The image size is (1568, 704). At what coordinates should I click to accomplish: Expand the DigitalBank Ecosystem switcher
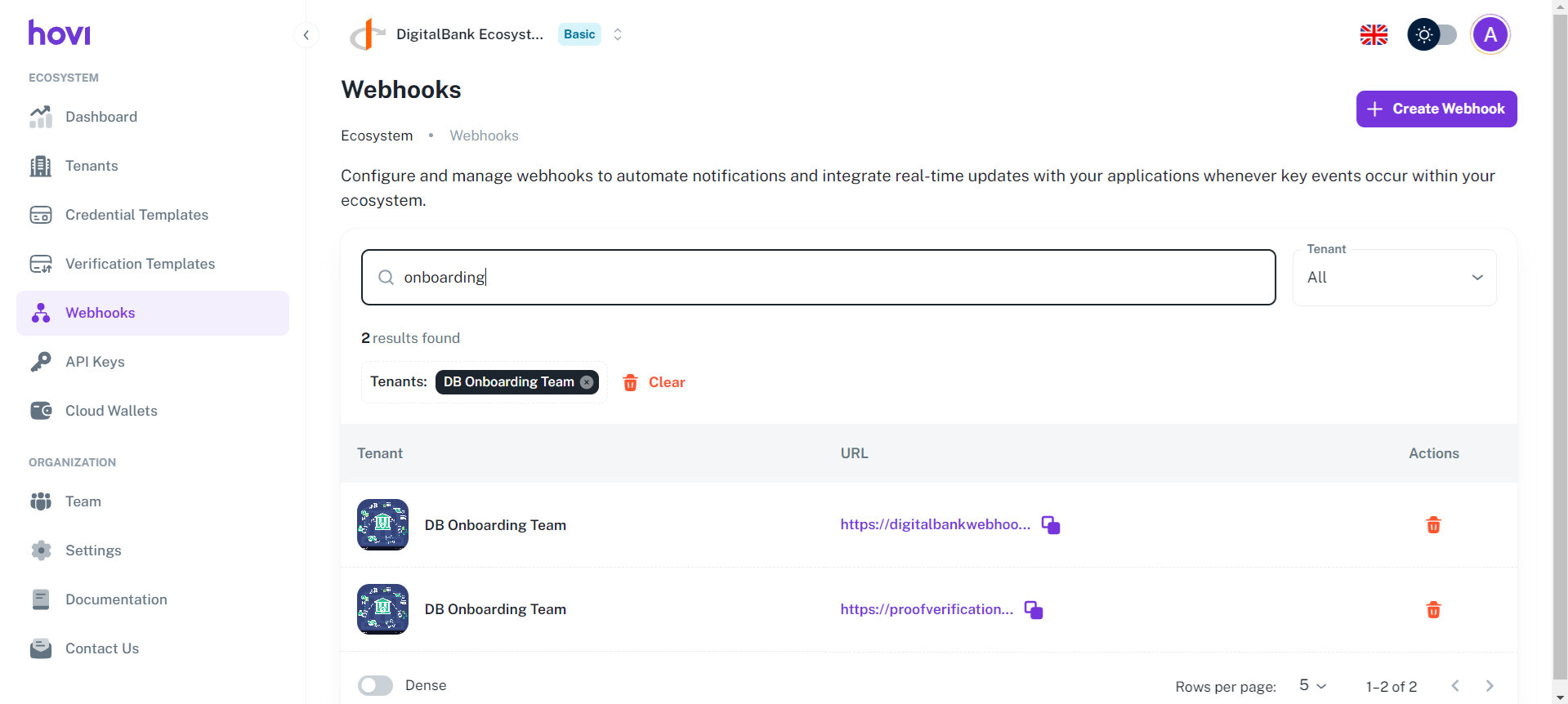click(x=618, y=34)
